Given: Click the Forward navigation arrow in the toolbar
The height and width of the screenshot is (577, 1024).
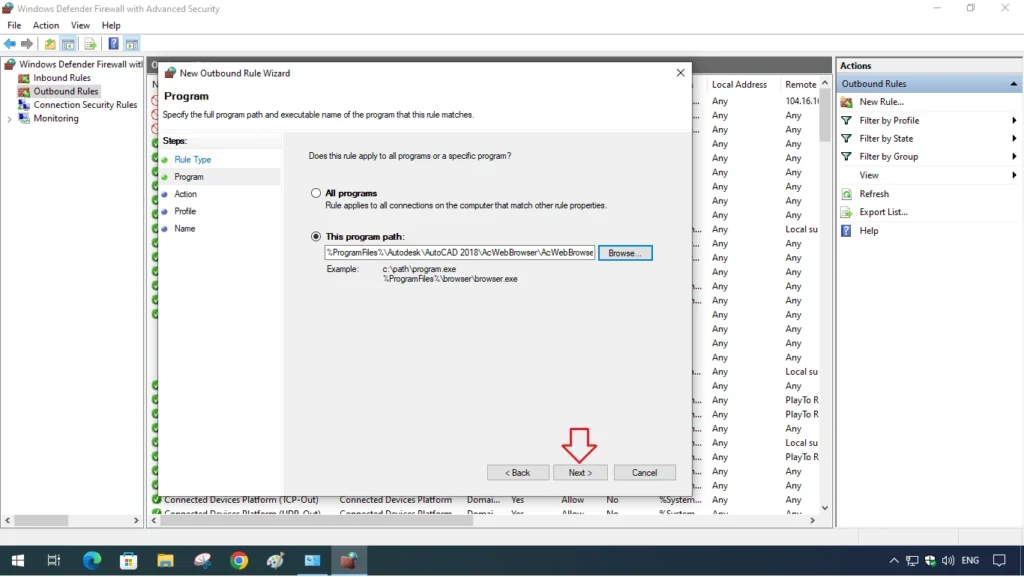Looking at the screenshot, I should [x=25, y=43].
